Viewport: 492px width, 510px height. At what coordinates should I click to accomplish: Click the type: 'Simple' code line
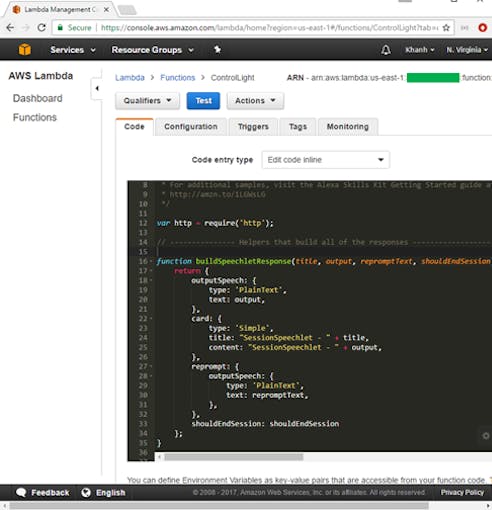point(241,328)
